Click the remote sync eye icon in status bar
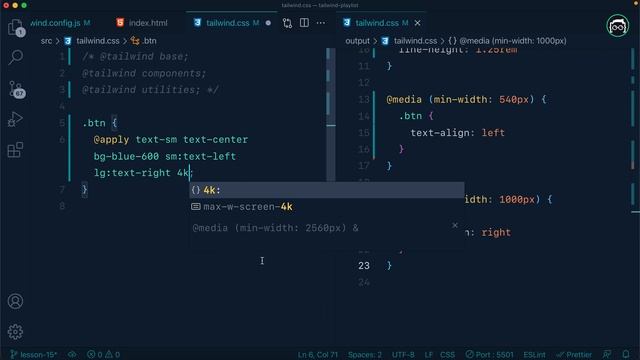The height and width of the screenshot is (360, 640). [x=72, y=354]
